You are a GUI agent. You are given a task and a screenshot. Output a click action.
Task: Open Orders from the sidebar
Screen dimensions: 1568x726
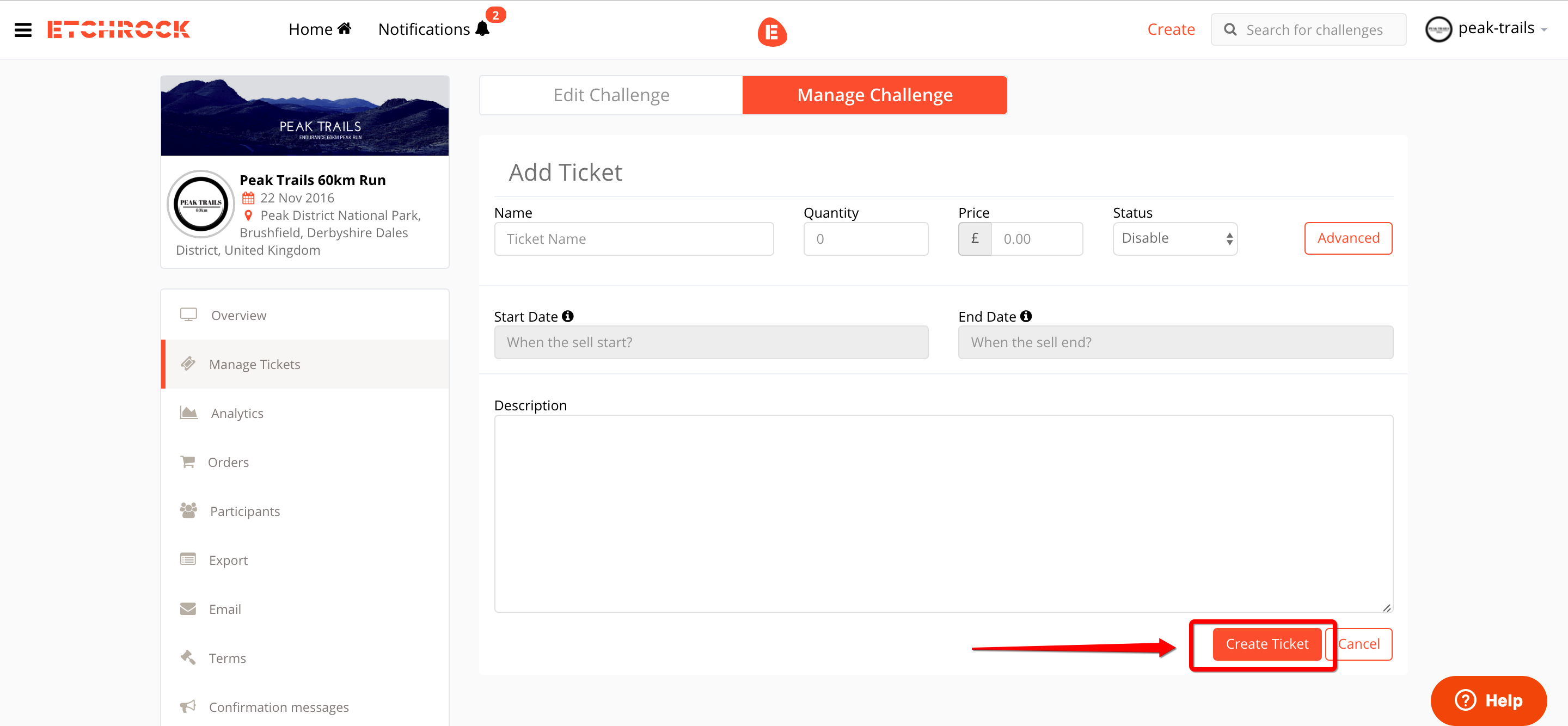(228, 462)
